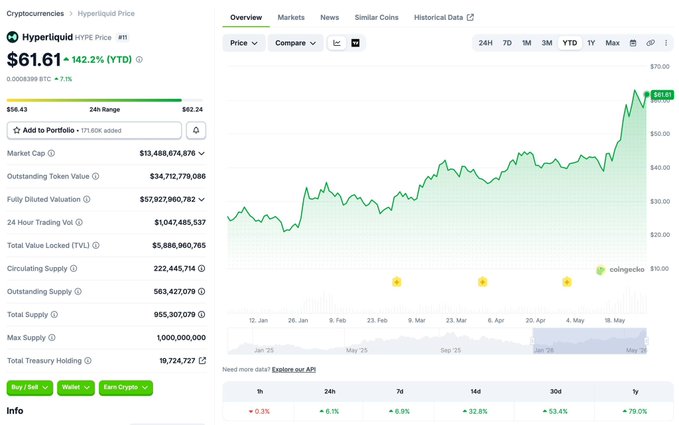The height and width of the screenshot is (425, 679).
Task: Show Fully Diluted Valuation info icon
Action: point(87,199)
